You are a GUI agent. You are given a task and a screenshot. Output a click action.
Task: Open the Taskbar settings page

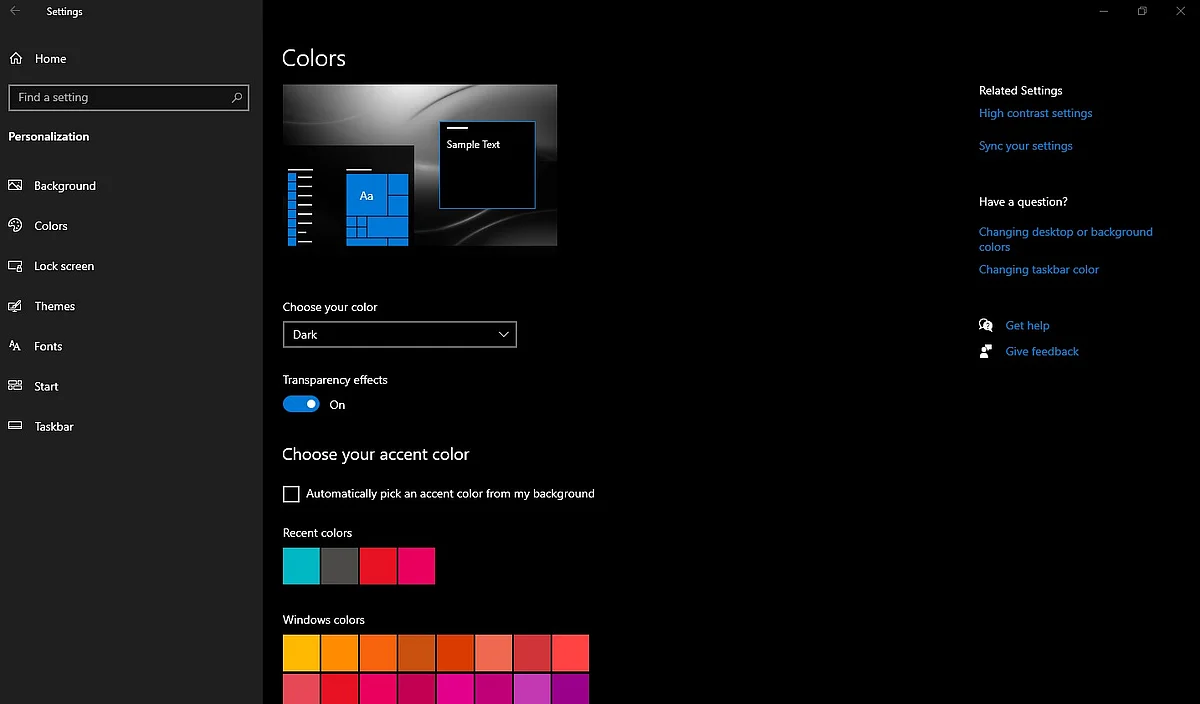pos(52,426)
